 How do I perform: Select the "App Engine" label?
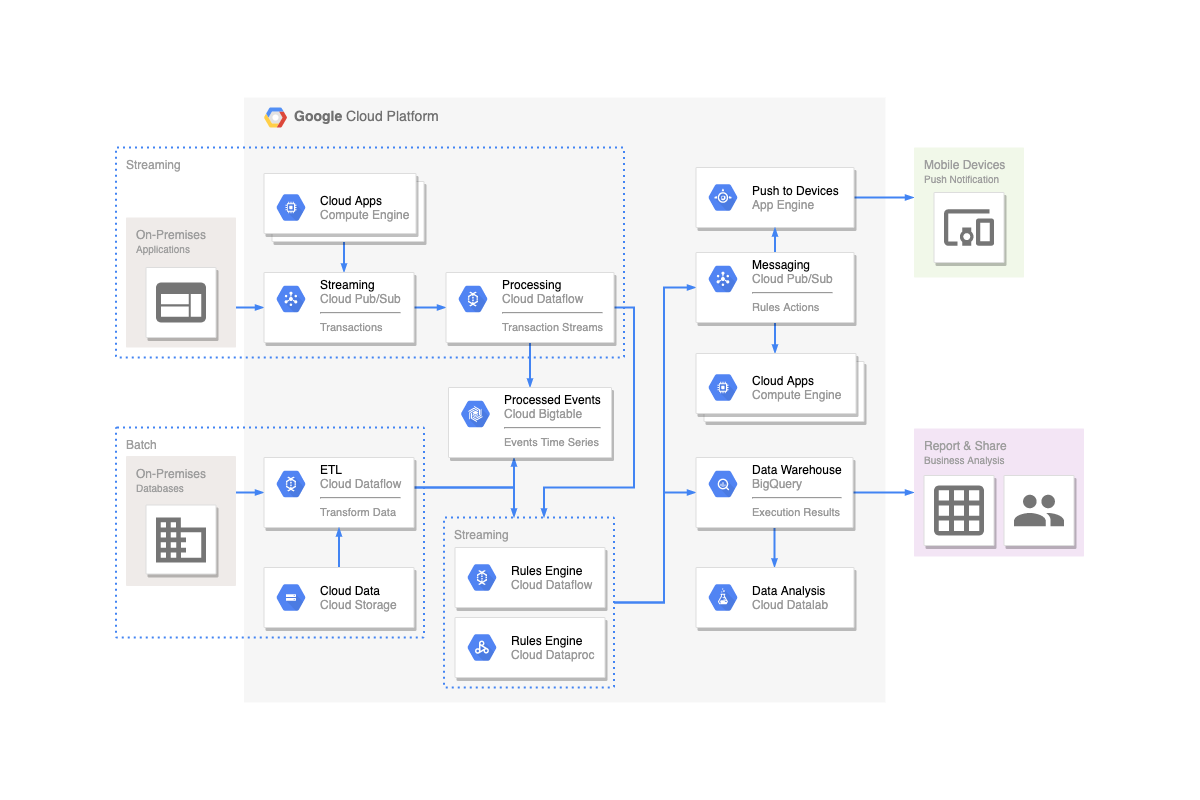783,205
